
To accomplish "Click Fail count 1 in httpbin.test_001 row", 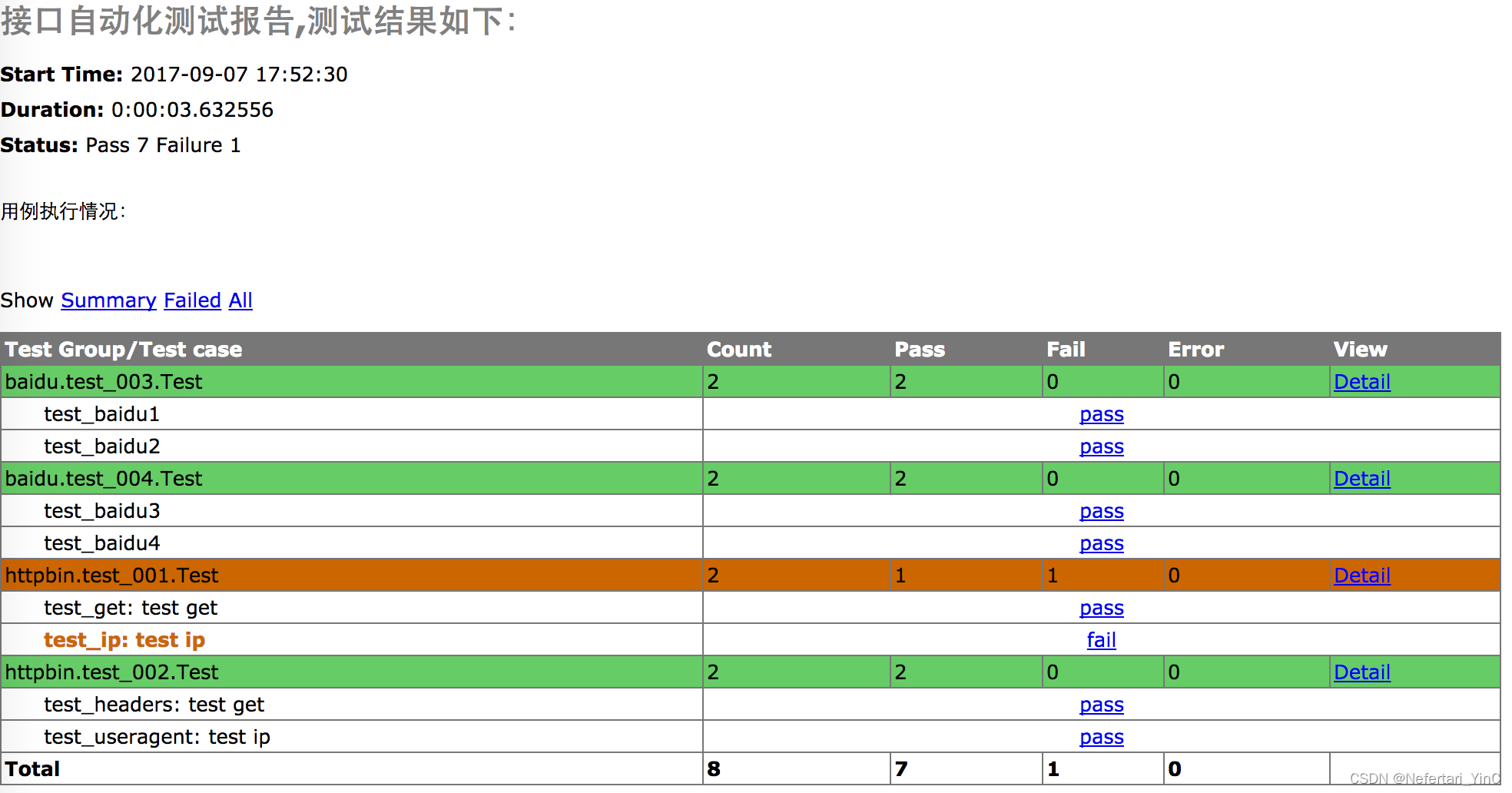I will click(x=1053, y=576).
